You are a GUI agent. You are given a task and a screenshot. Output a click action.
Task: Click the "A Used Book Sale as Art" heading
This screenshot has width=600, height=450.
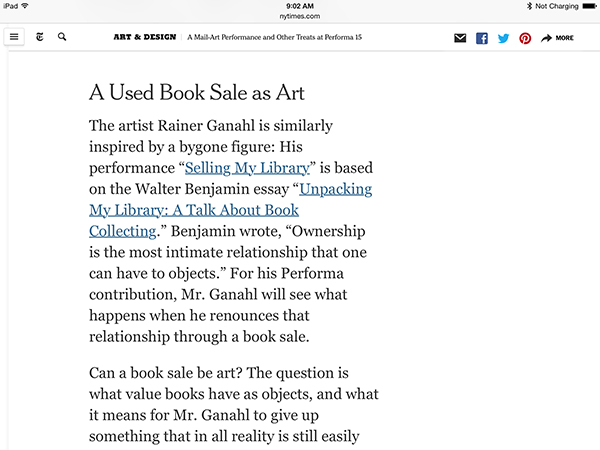pyautogui.click(x=197, y=93)
